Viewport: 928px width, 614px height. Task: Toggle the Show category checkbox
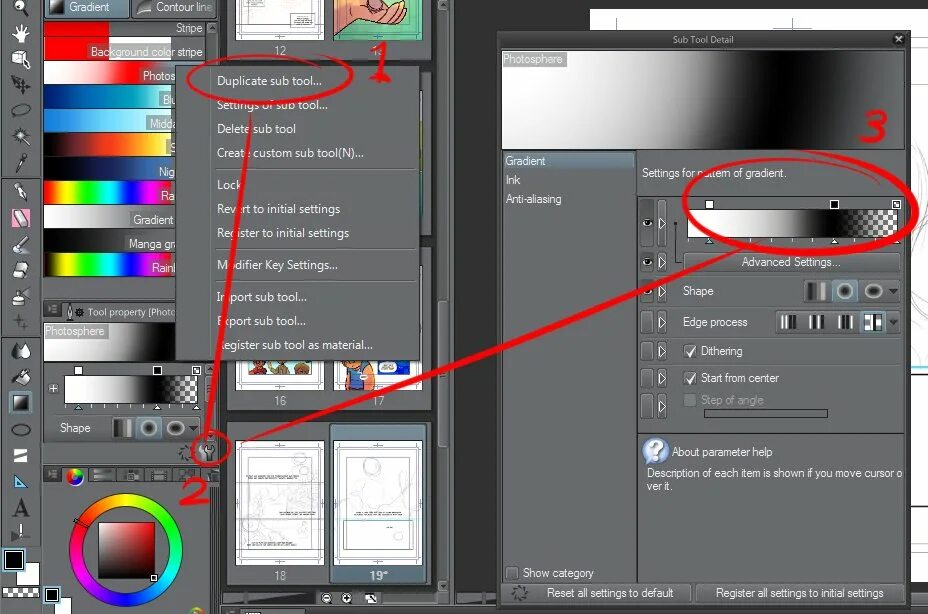tap(512, 573)
